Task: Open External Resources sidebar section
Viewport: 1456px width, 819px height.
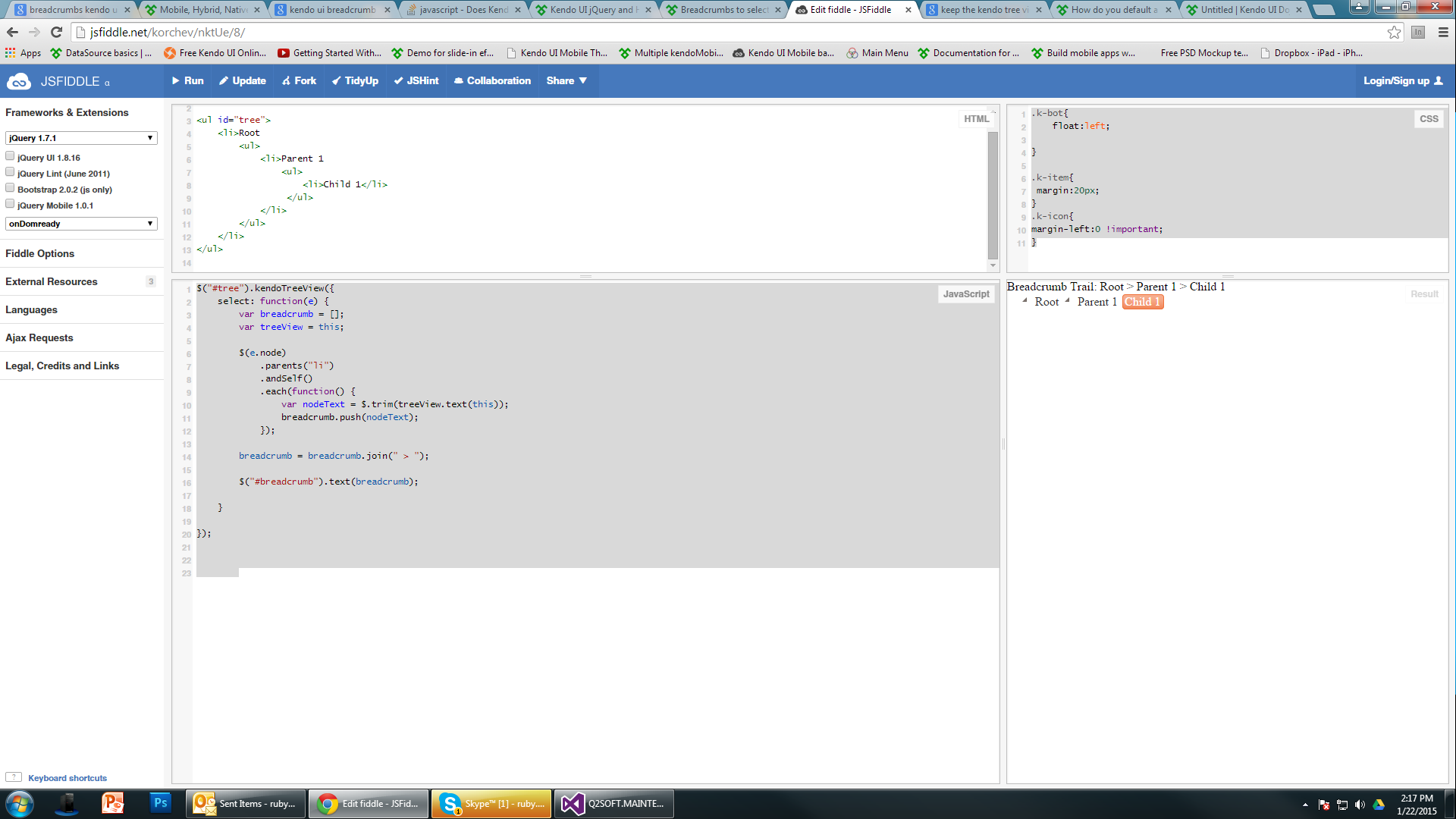Action: tap(52, 281)
